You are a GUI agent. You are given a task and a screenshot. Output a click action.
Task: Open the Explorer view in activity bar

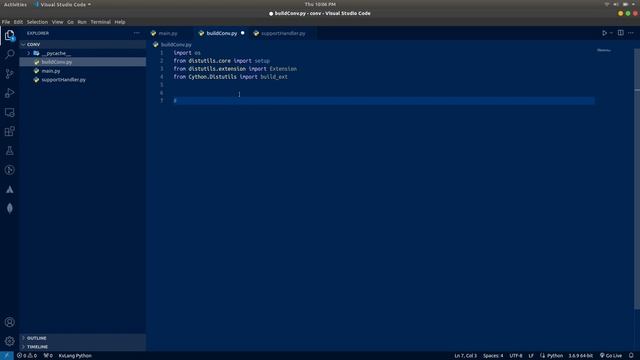pos(9,36)
